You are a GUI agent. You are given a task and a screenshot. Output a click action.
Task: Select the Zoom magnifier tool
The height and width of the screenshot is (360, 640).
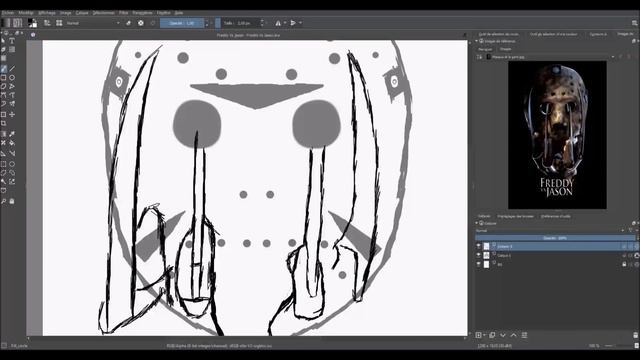(3, 201)
